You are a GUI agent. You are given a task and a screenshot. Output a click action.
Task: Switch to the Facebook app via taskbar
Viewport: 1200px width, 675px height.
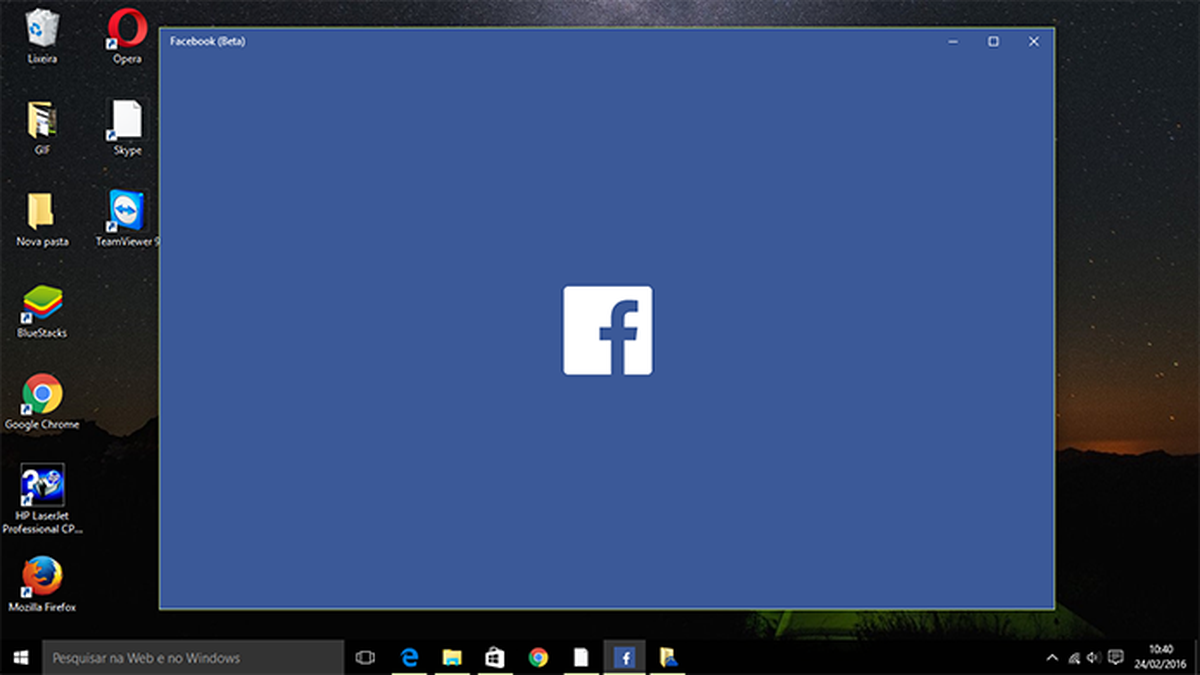pyautogui.click(x=624, y=657)
